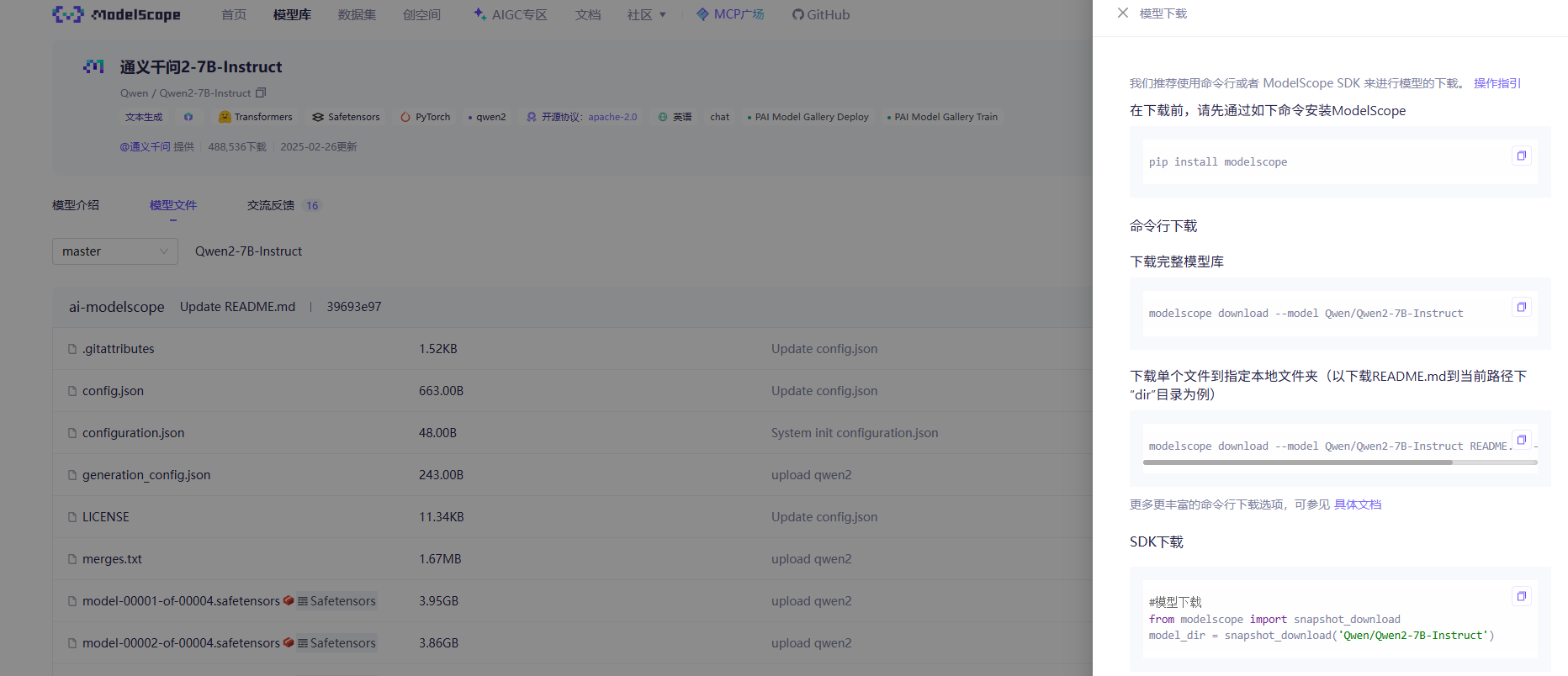Click the config.json file icon

pos(72,391)
